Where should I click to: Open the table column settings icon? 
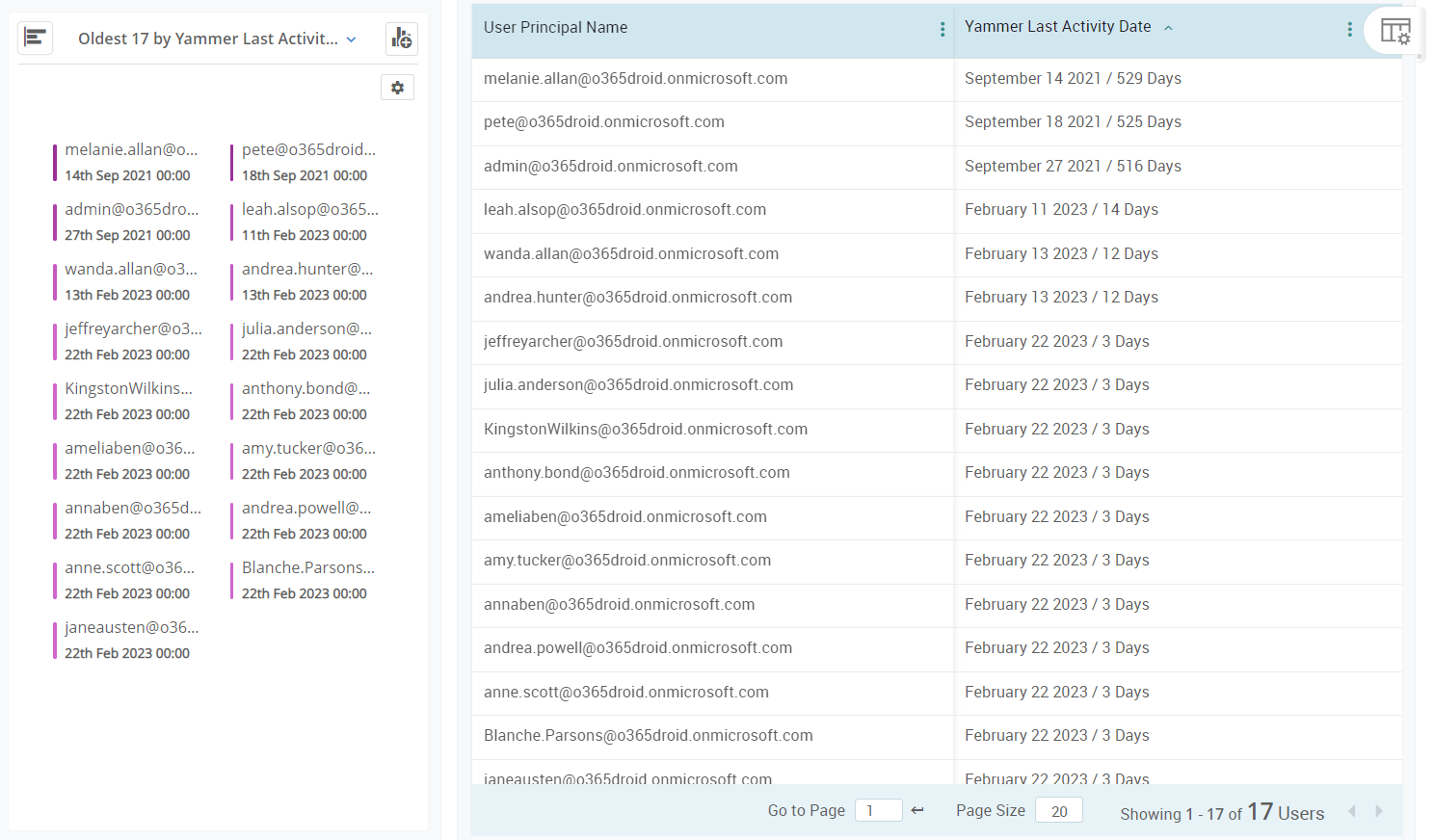click(x=1395, y=32)
